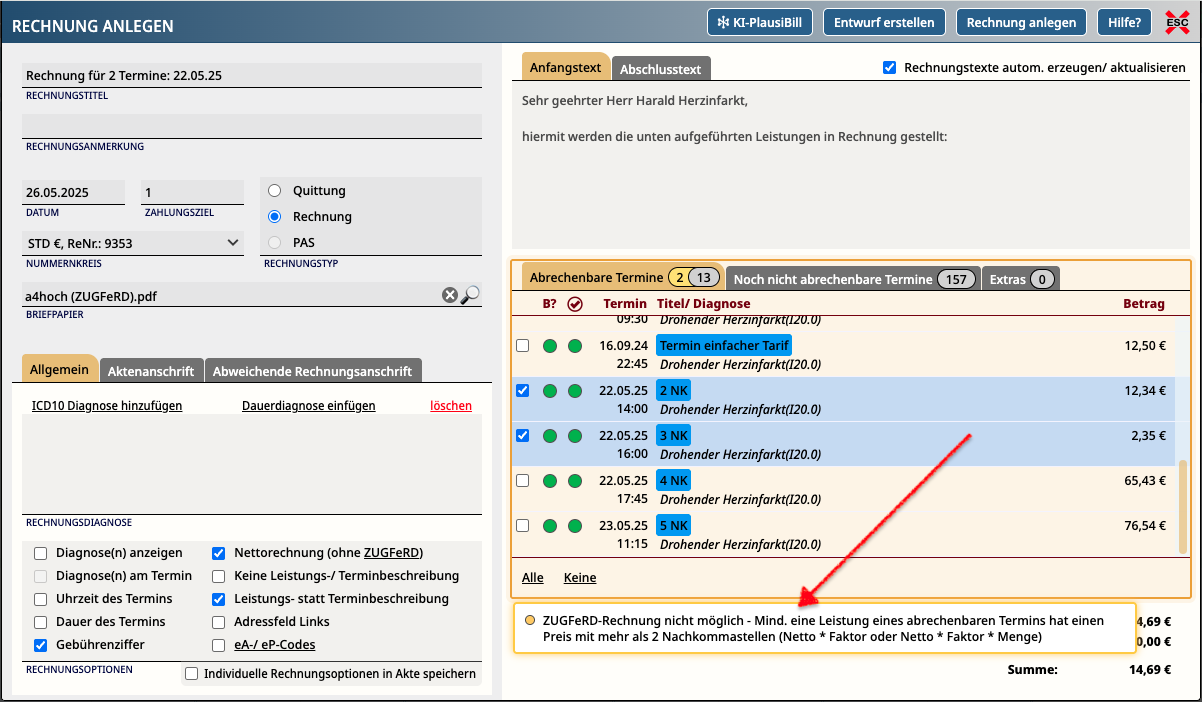This screenshot has height=702, width=1202.
Task: Open the Extras tab
Action: [1020, 279]
